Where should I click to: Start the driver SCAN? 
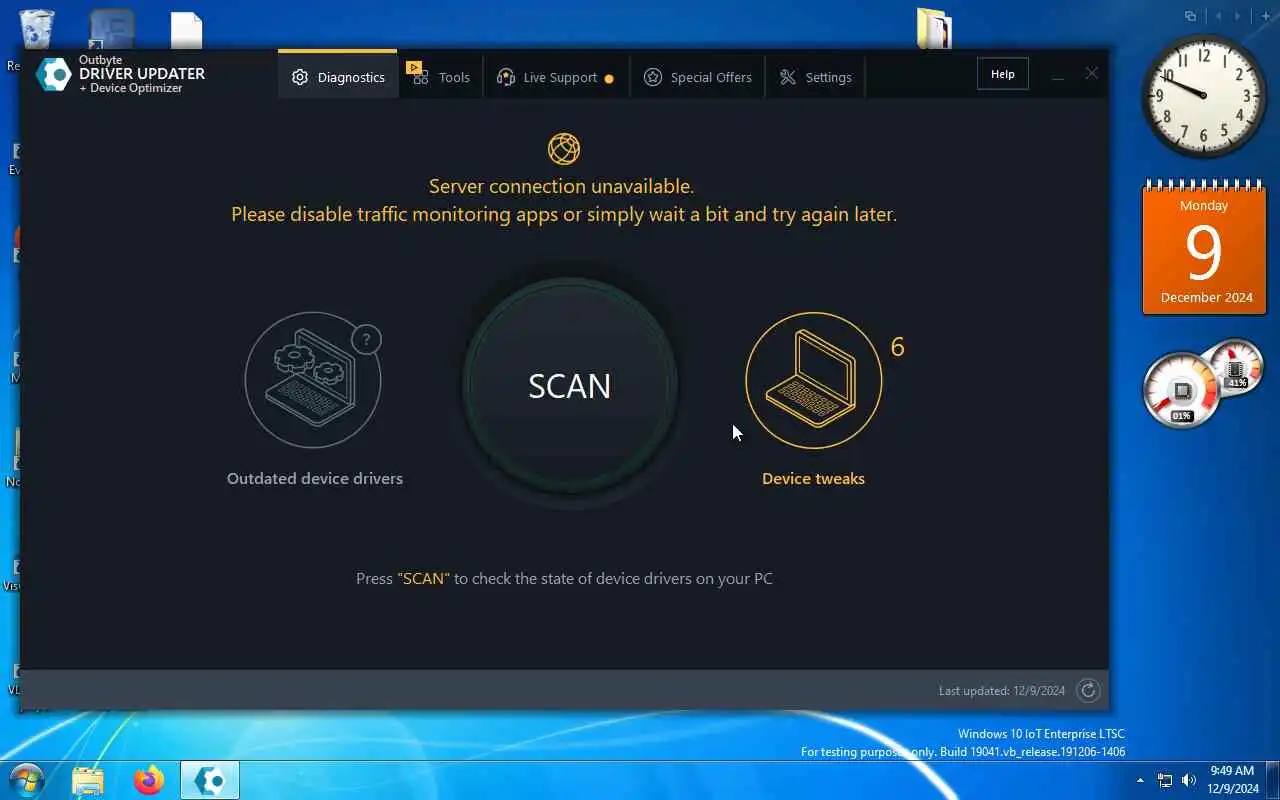pyautogui.click(x=569, y=386)
